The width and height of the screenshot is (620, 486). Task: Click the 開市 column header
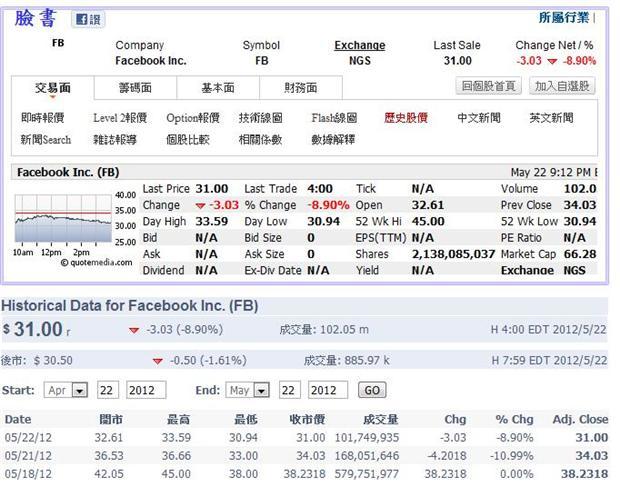111,420
